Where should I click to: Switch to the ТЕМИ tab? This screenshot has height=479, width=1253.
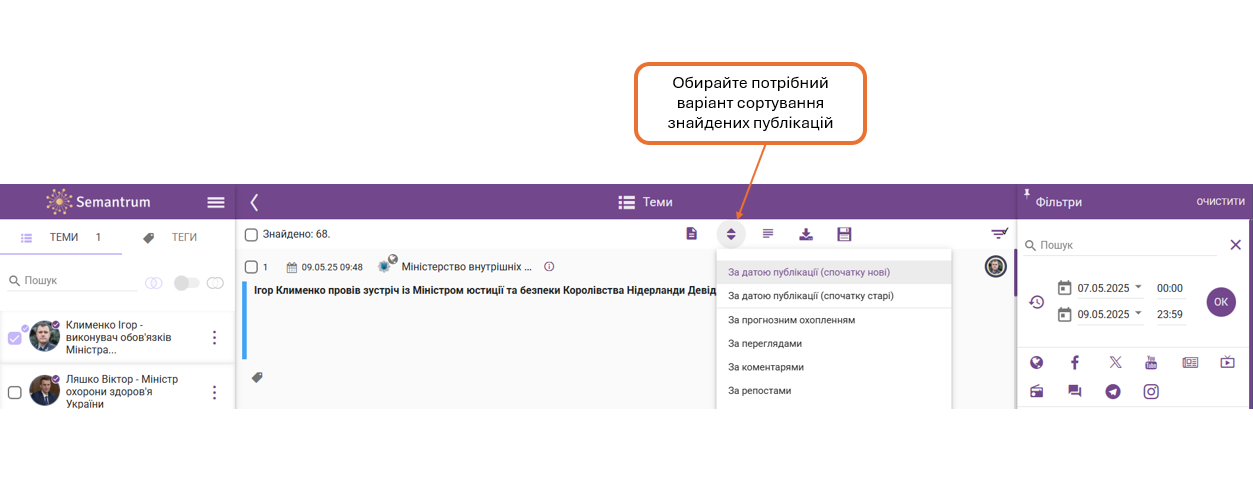61,238
